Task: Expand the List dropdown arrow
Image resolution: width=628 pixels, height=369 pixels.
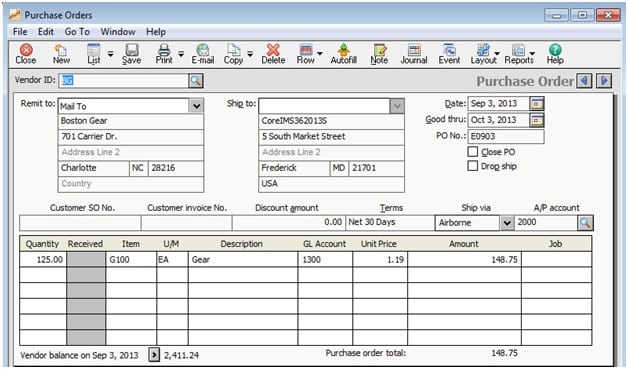Action: click(x=111, y=53)
